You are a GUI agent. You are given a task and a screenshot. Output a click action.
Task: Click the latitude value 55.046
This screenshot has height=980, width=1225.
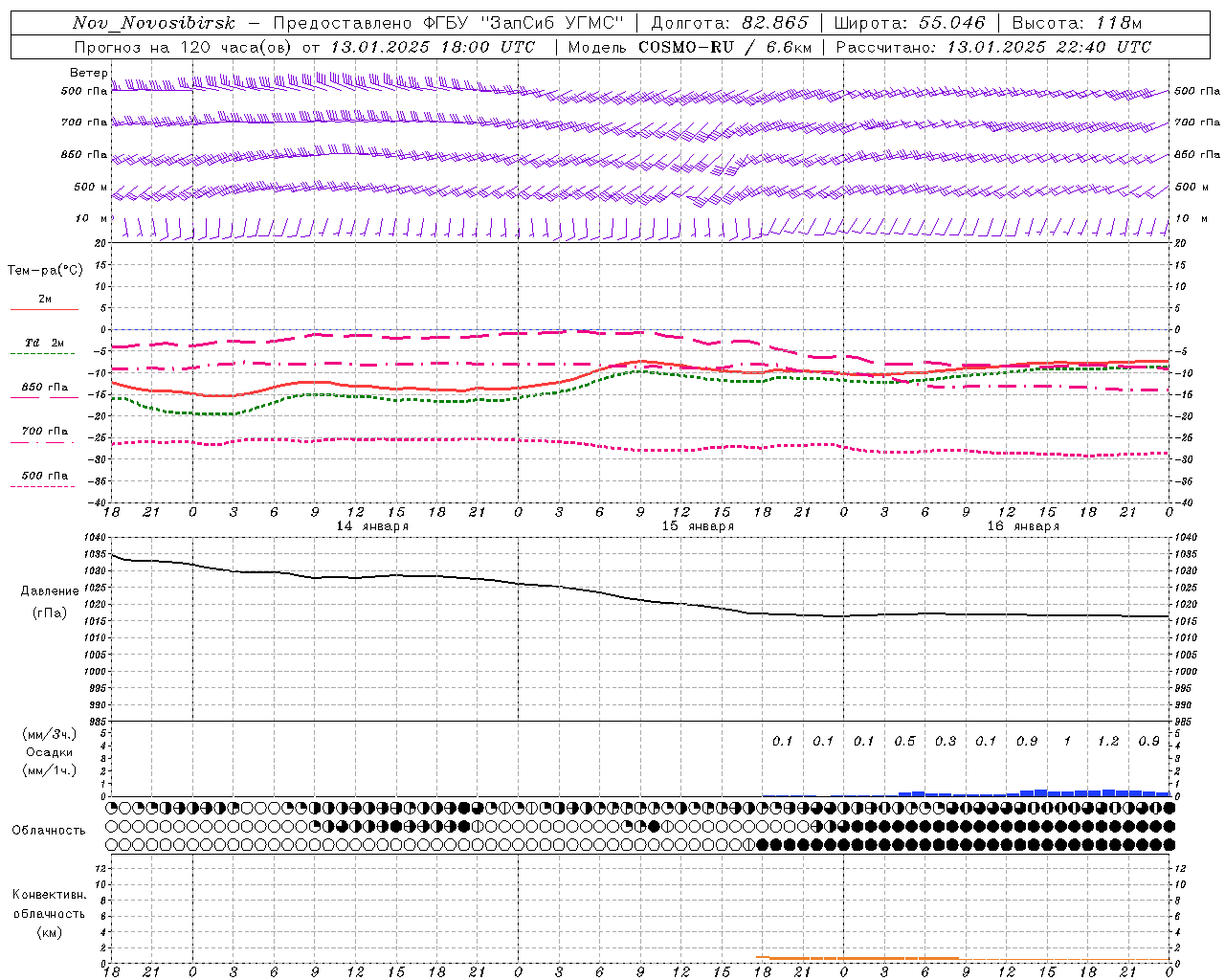pos(952,23)
